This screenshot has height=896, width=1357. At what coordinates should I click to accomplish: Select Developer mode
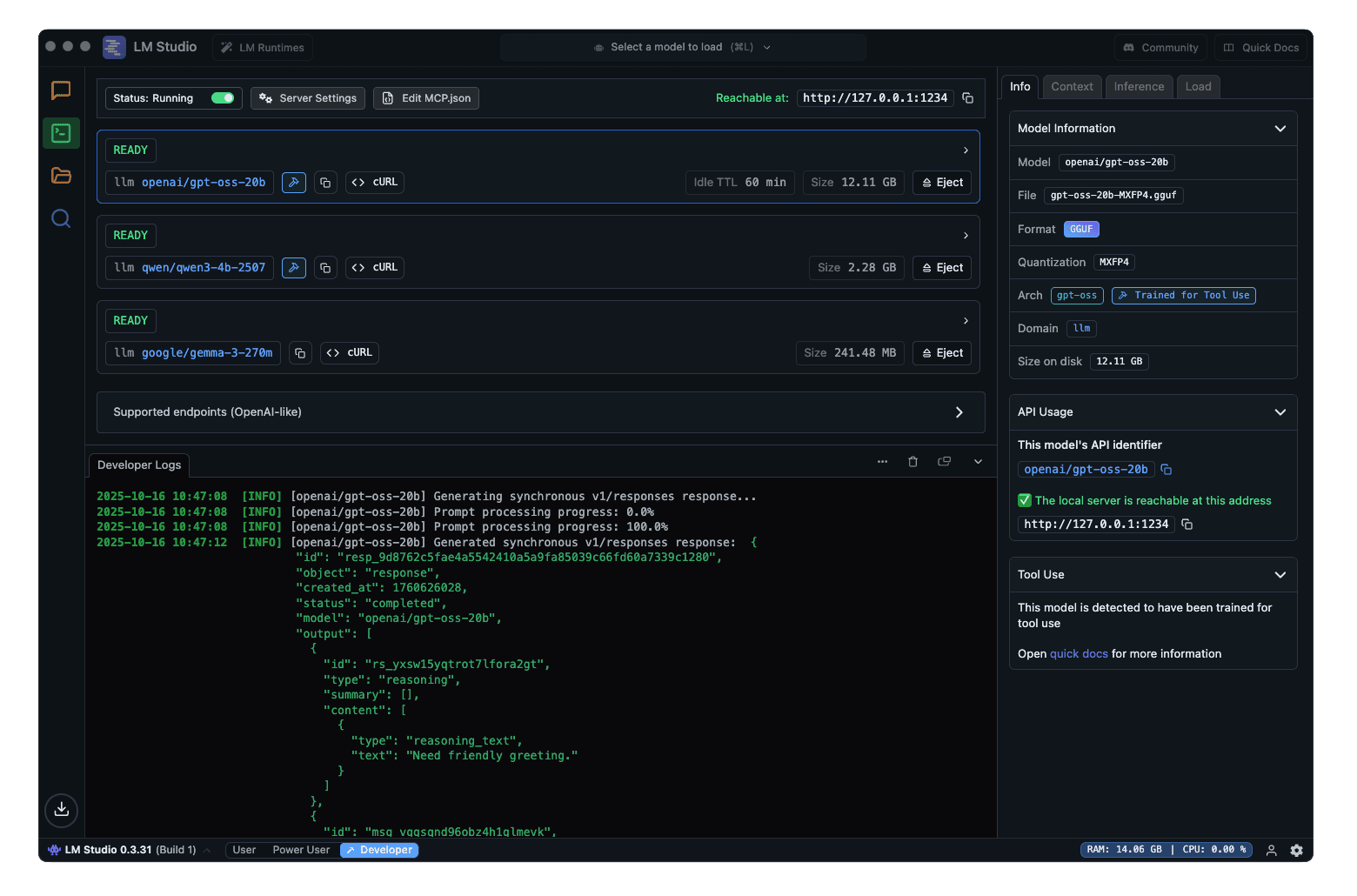379,850
